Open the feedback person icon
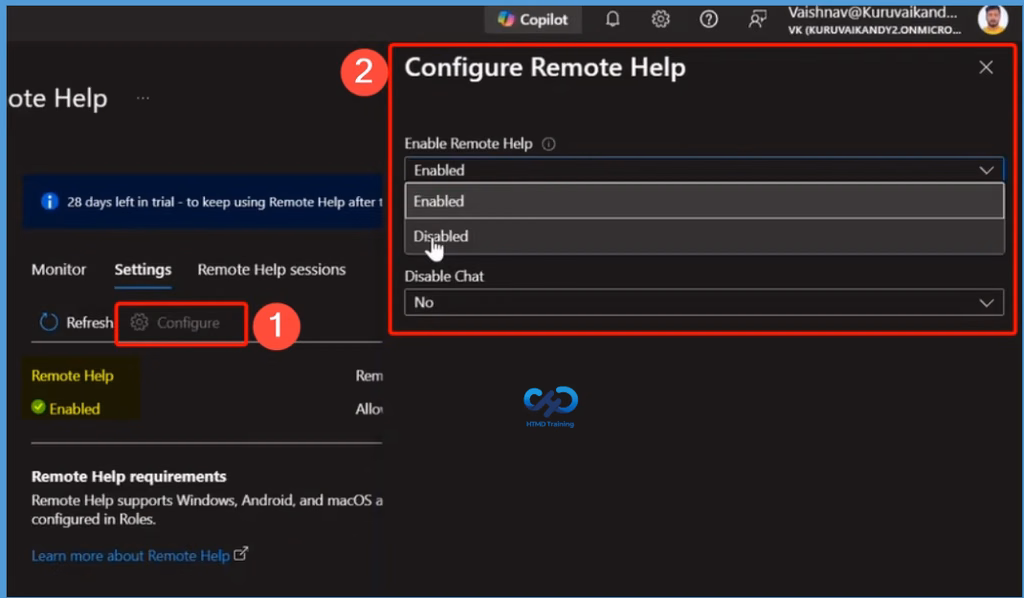 757,20
